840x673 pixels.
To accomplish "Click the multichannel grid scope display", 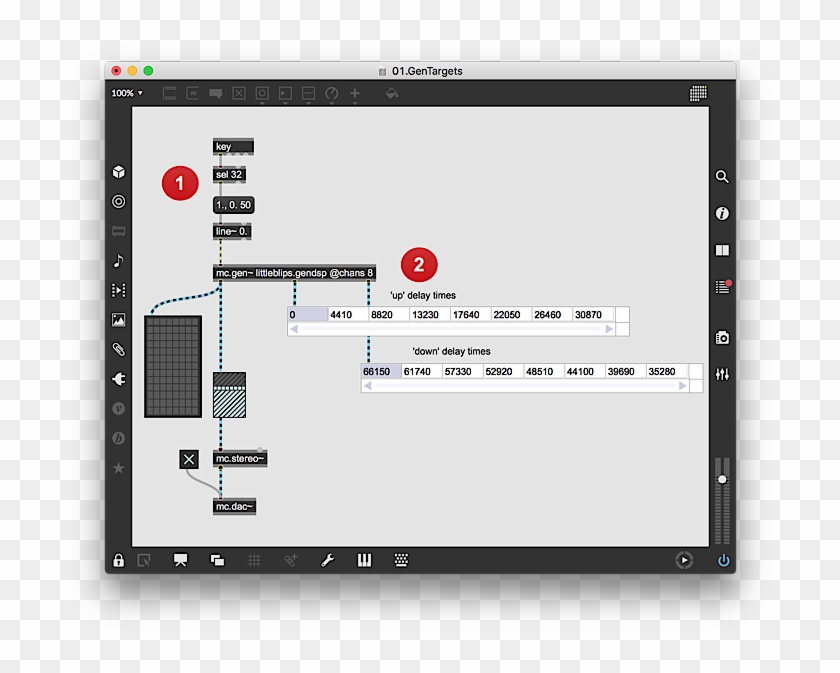I will [173, 367].
